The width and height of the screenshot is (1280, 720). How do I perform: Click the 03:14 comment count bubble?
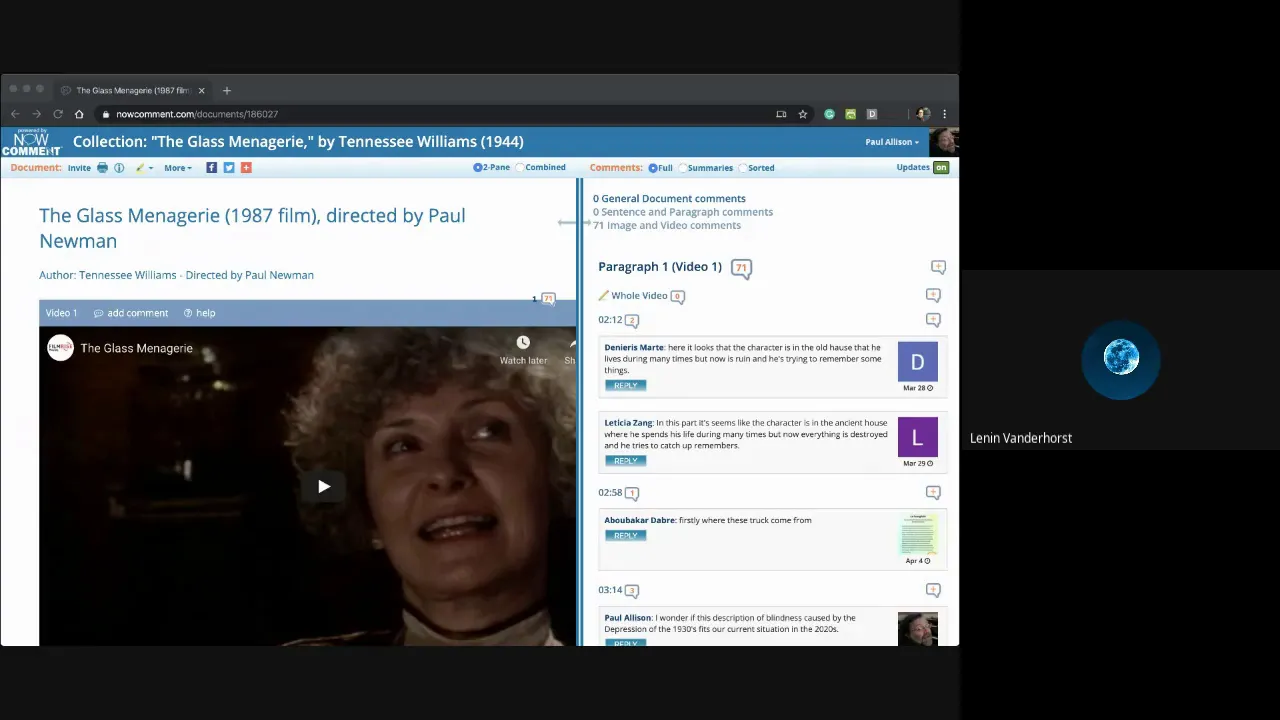(632, 591)
